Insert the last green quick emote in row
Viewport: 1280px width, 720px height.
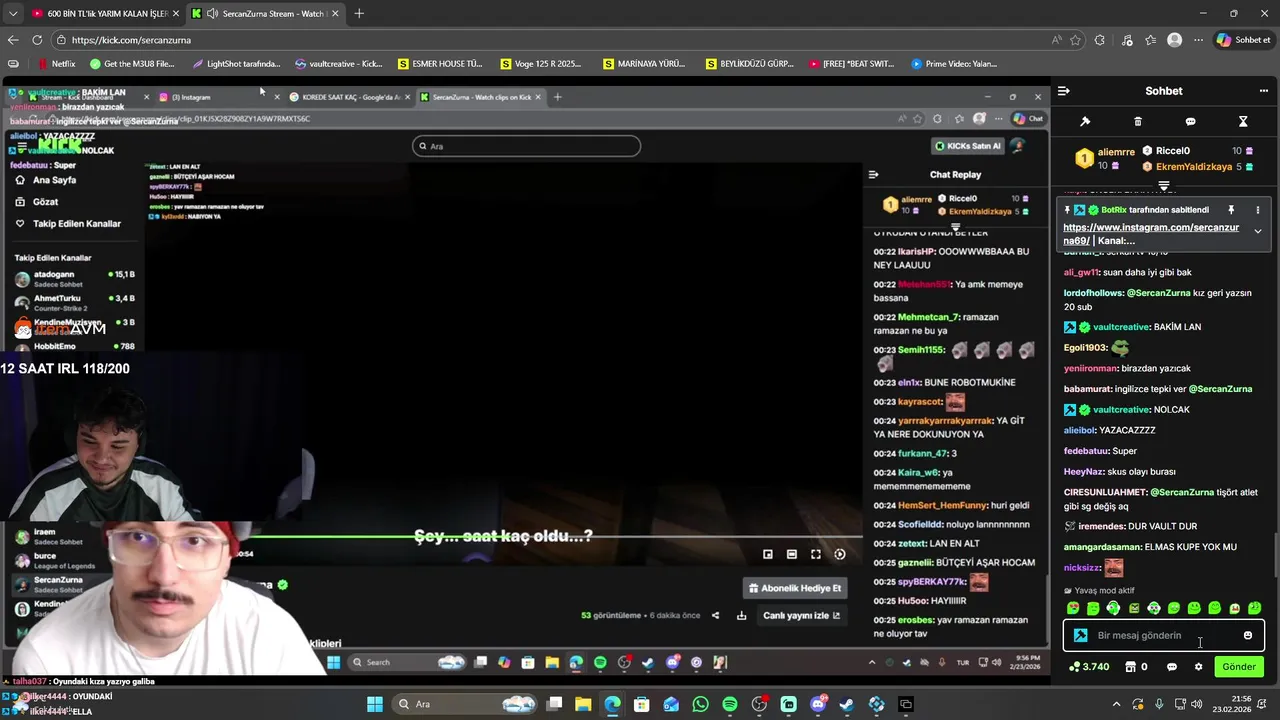coord(1254,608)
